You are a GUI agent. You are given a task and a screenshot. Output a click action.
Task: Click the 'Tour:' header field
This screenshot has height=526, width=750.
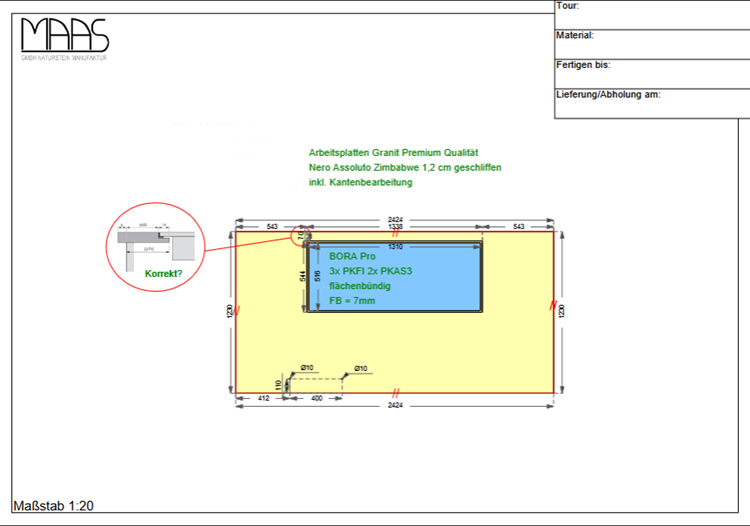pos(652,15)
